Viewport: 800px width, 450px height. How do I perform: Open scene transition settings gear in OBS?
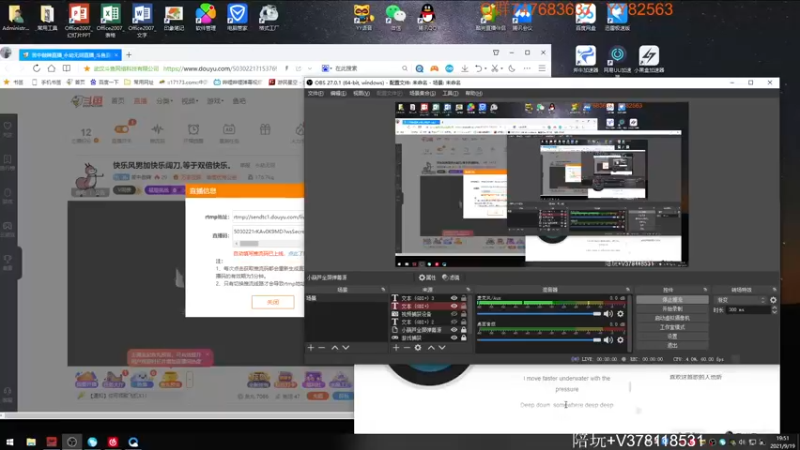(773, 300)
